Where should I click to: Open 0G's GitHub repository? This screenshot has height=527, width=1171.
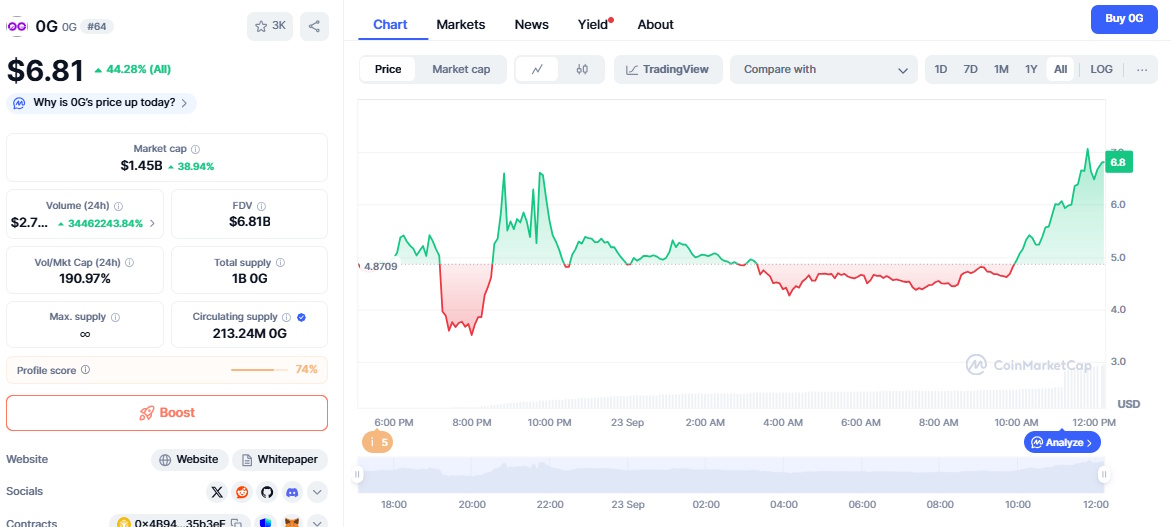pos(267,492)
